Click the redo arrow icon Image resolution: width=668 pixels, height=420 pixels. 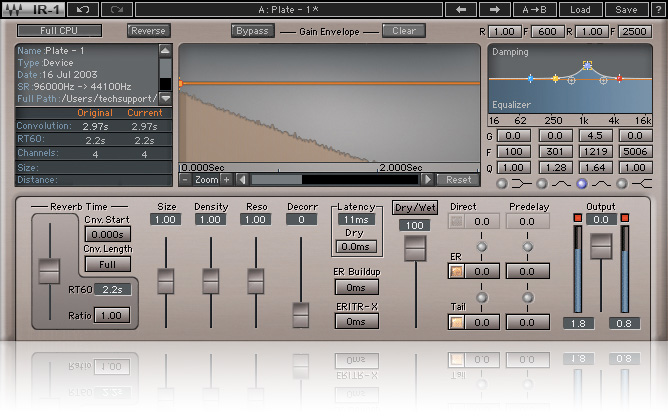116,9
